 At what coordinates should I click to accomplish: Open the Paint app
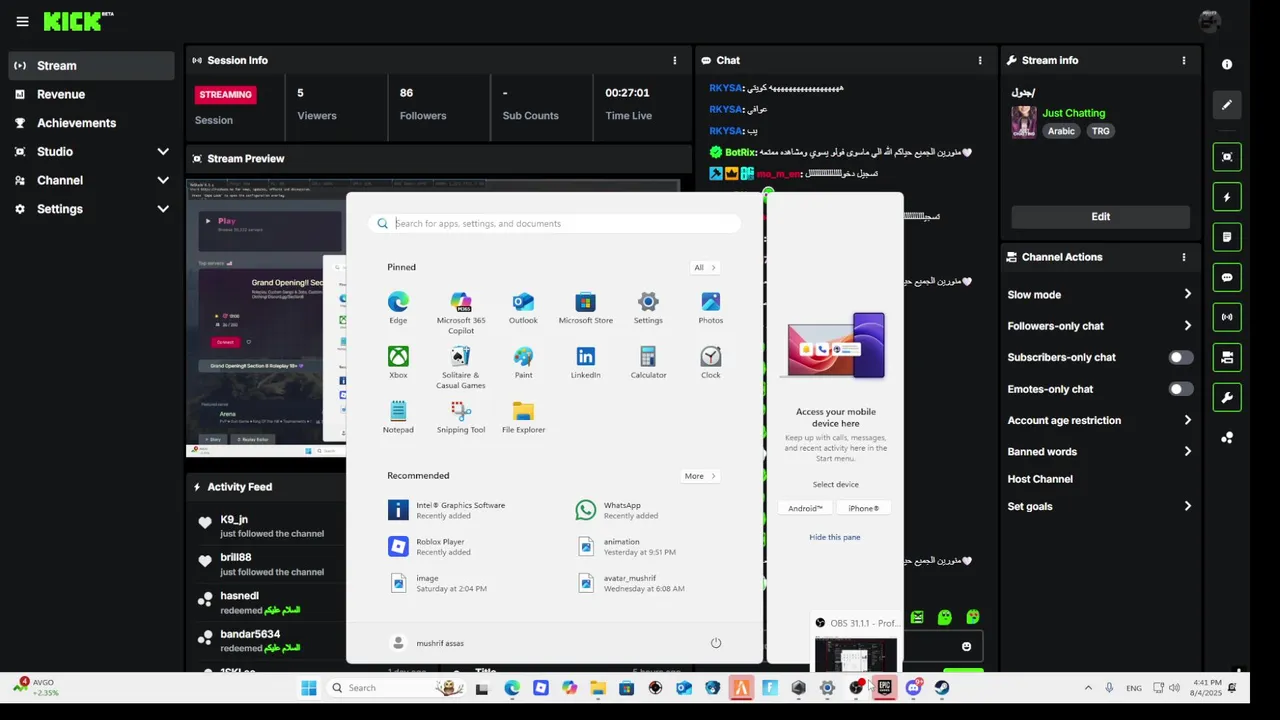click(x=523, y=362)
